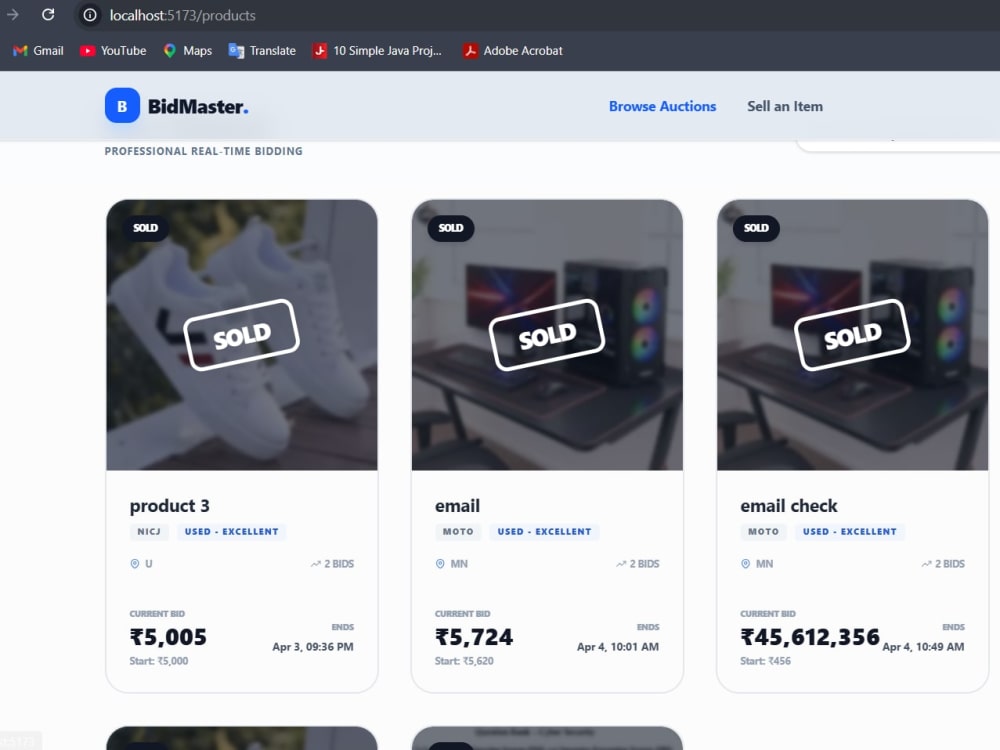Click the ₹5,724 current bid amount
1000x750 pixels.
[x=474, y=637]
